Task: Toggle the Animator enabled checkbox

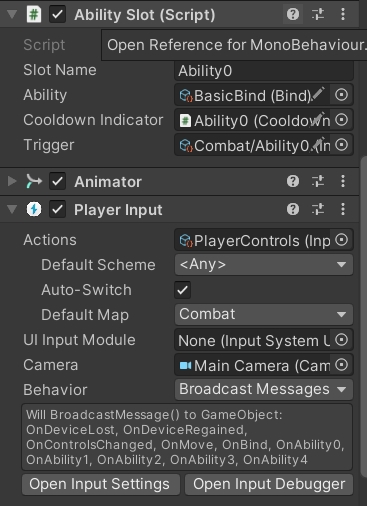Action: (x=57, y=181)
